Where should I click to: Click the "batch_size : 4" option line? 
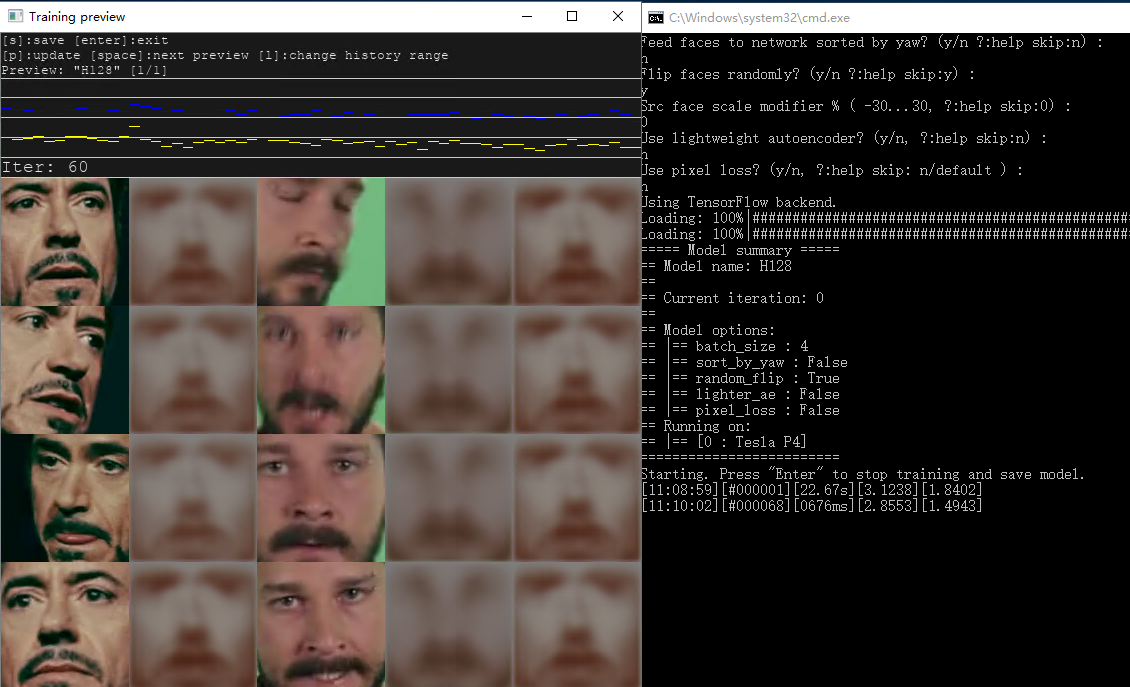(725, 346)
